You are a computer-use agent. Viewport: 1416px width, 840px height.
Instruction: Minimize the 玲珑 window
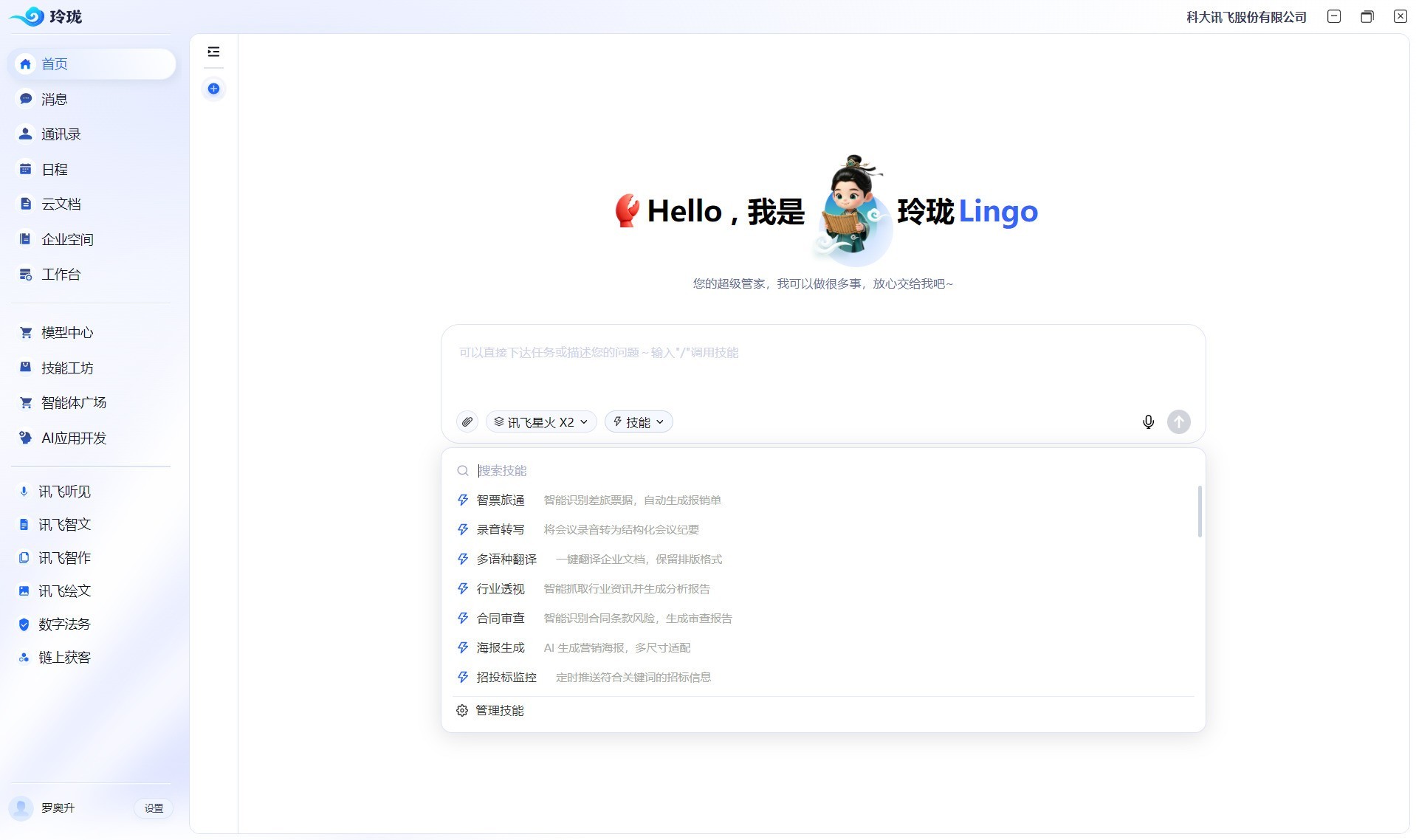1333,16
